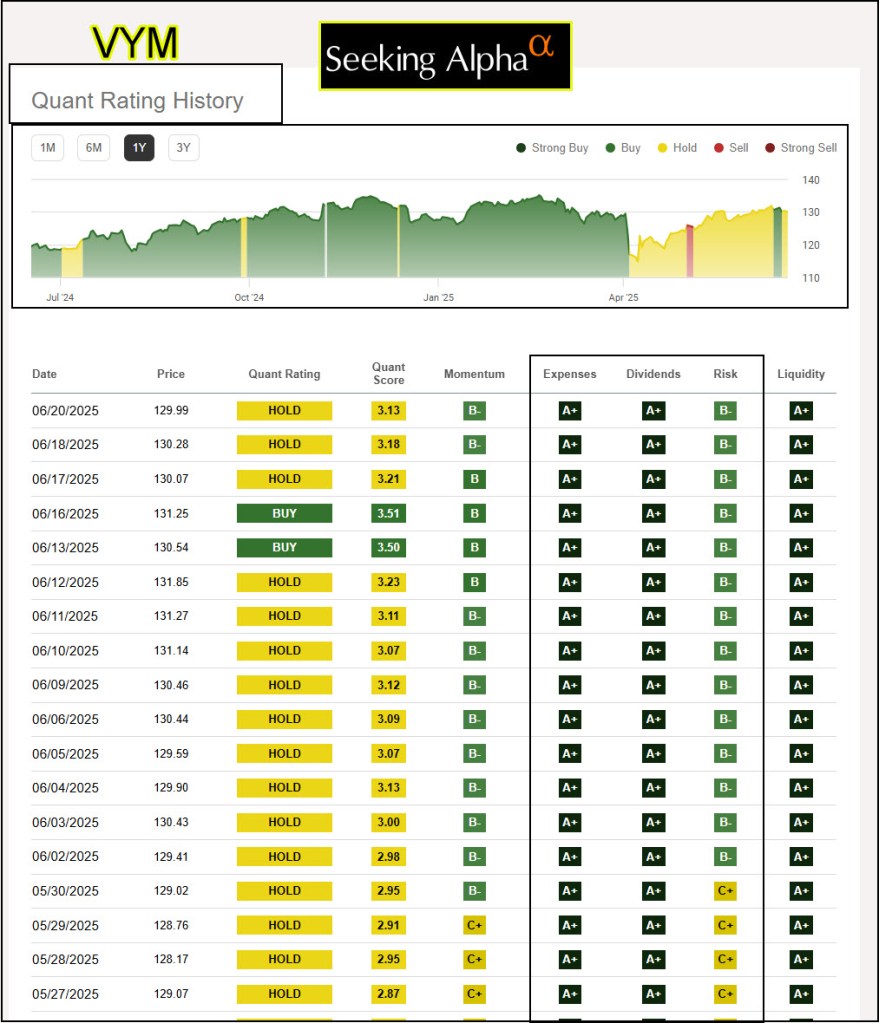Click the Date column header
Screen dimensions: 879x1023
pos(45,374)
